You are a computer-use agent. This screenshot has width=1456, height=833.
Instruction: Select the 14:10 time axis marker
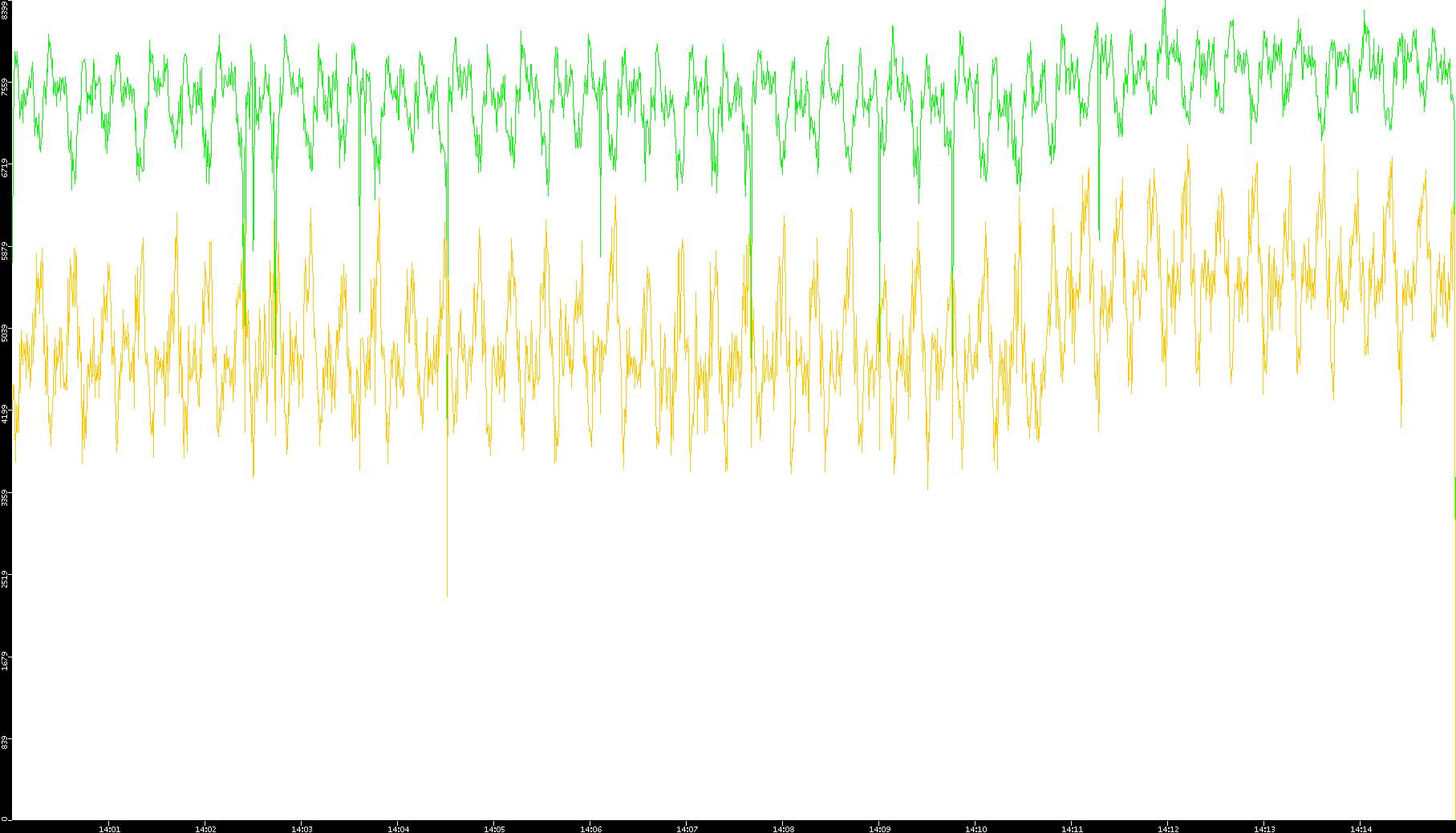pyautogui.click(x=975, y=829)
